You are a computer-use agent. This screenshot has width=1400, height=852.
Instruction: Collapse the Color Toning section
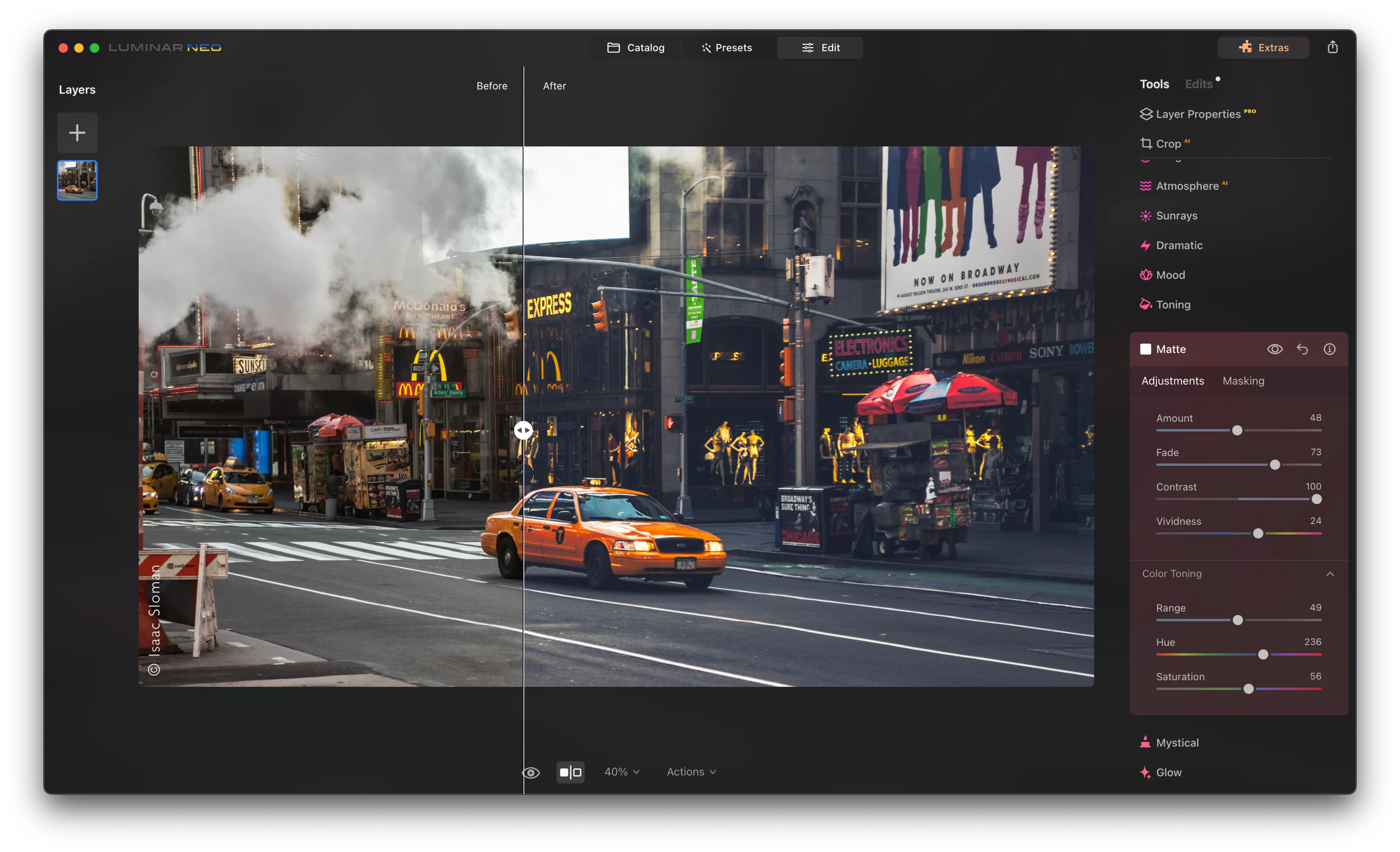pyautogui.click(x=1330, y=574)
